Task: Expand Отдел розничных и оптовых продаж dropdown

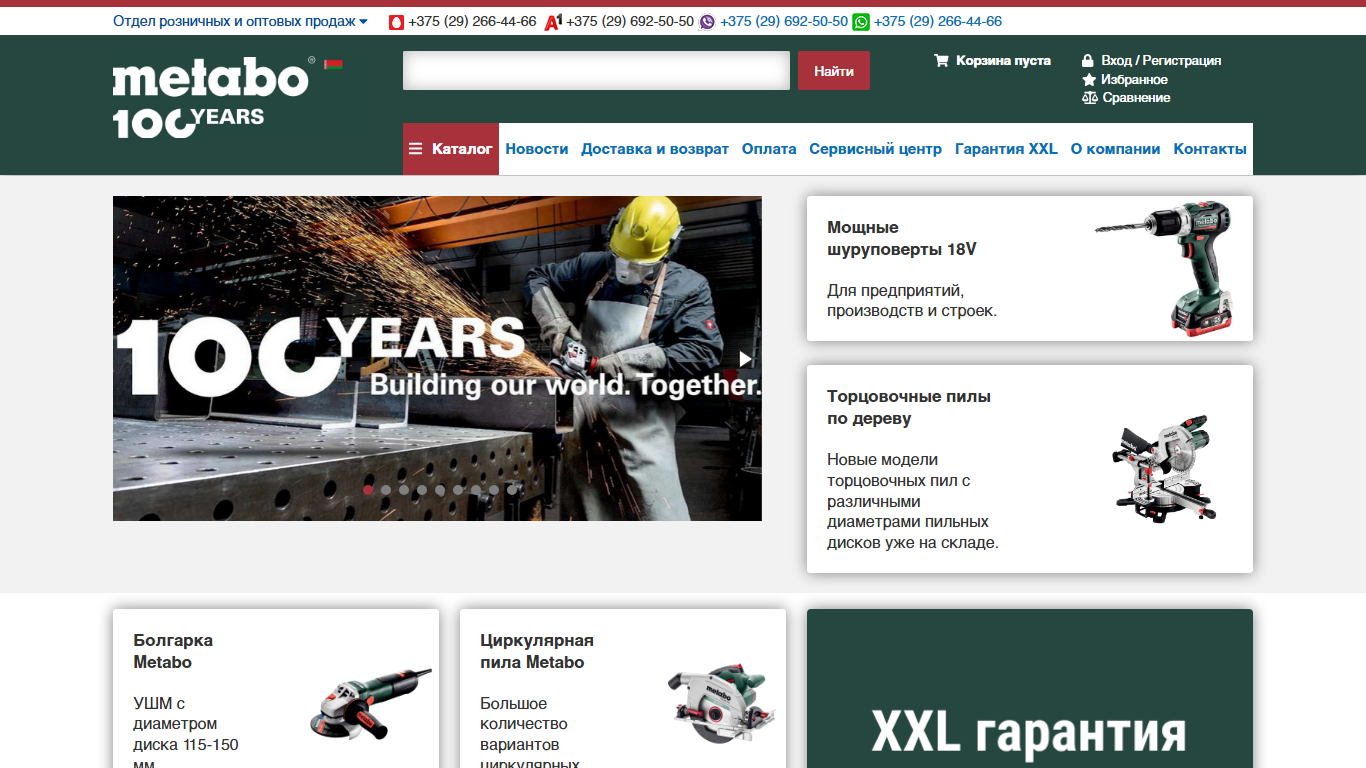Action: pyautogui.click(x=240, y=21)
